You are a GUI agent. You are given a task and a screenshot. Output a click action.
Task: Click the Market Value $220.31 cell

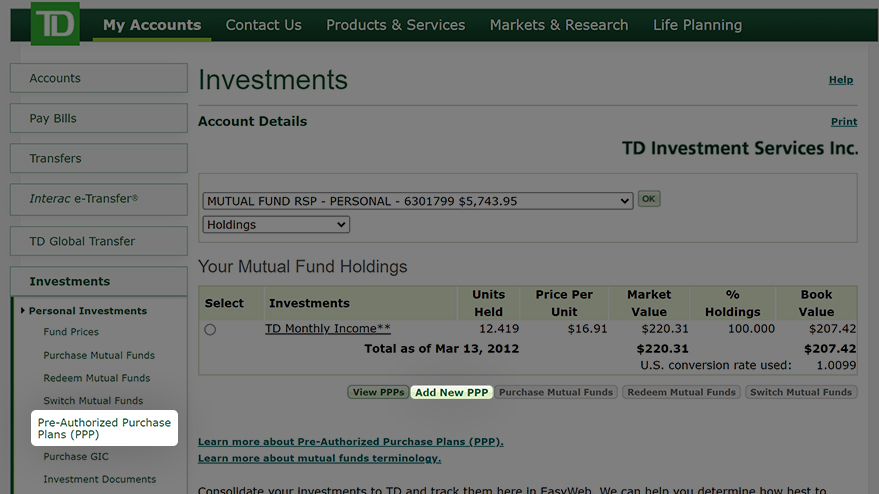[x=665, y=329]
